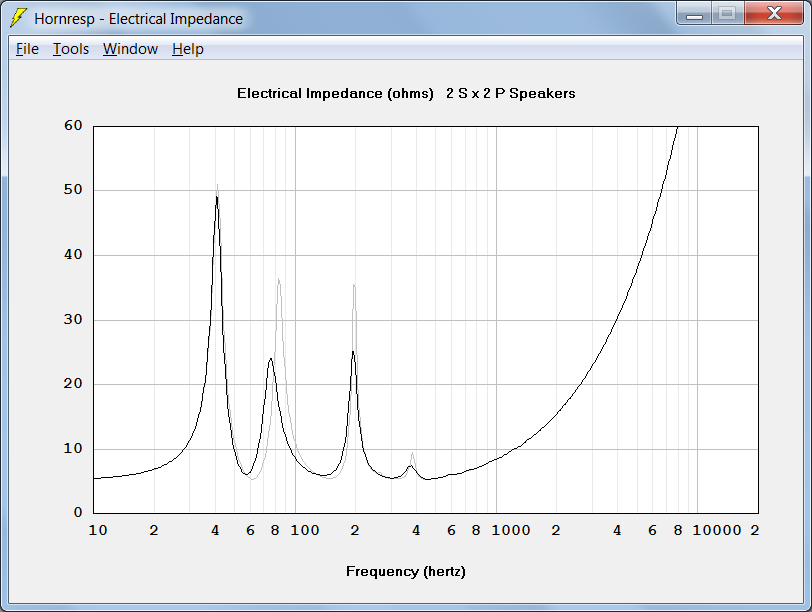Click the '100' frequency axis label
Image resolution: width=812 pixels, height=612 pixels.
tap(305, 530)
